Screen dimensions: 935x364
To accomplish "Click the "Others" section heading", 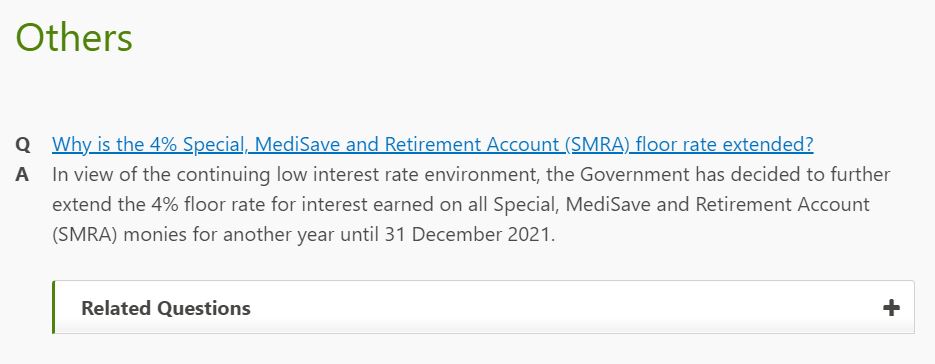I will pyautogui.click(x=74, y=37).
